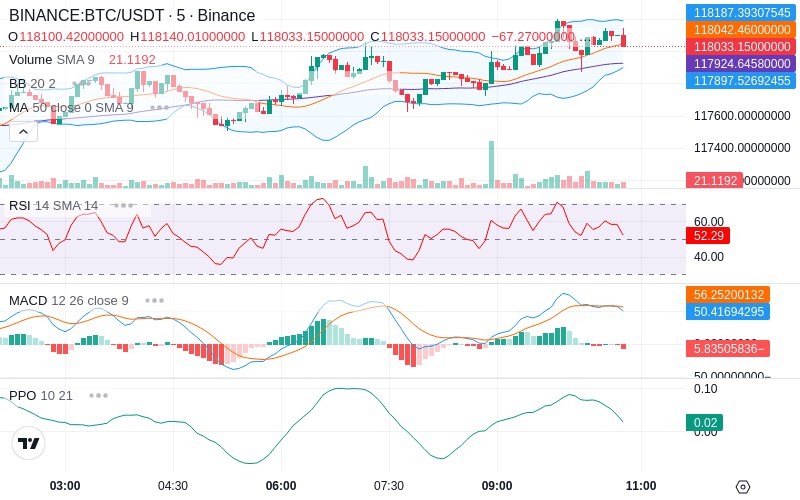Open chart settings hexagon gear icon
This screenshot has height=500, width=800.
point(743,487)
